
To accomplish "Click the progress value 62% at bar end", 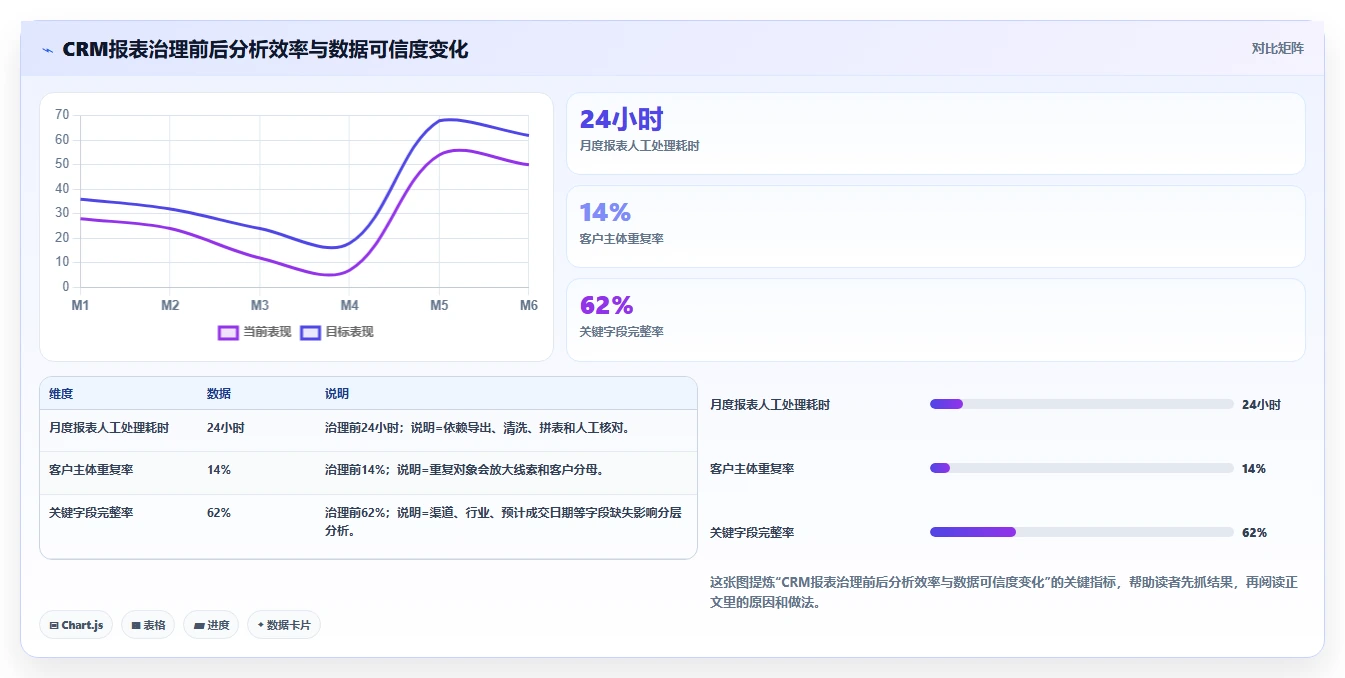I will 1254,533.
